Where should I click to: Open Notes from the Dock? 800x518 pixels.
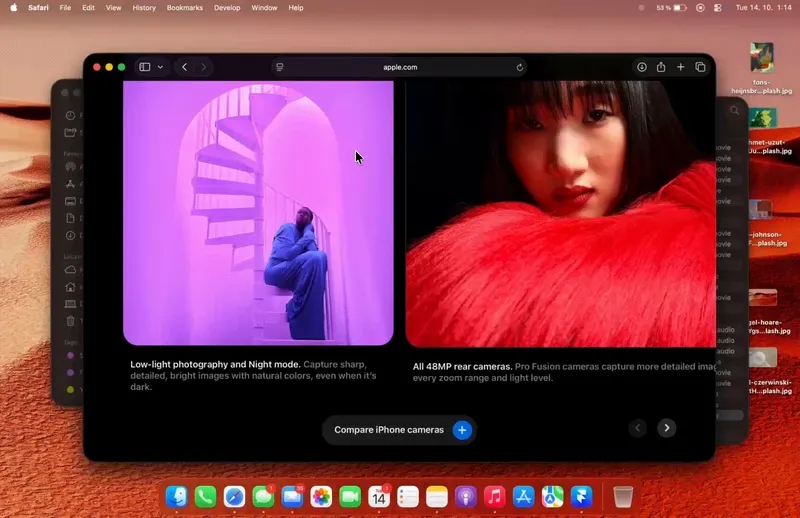coord(437,497)
